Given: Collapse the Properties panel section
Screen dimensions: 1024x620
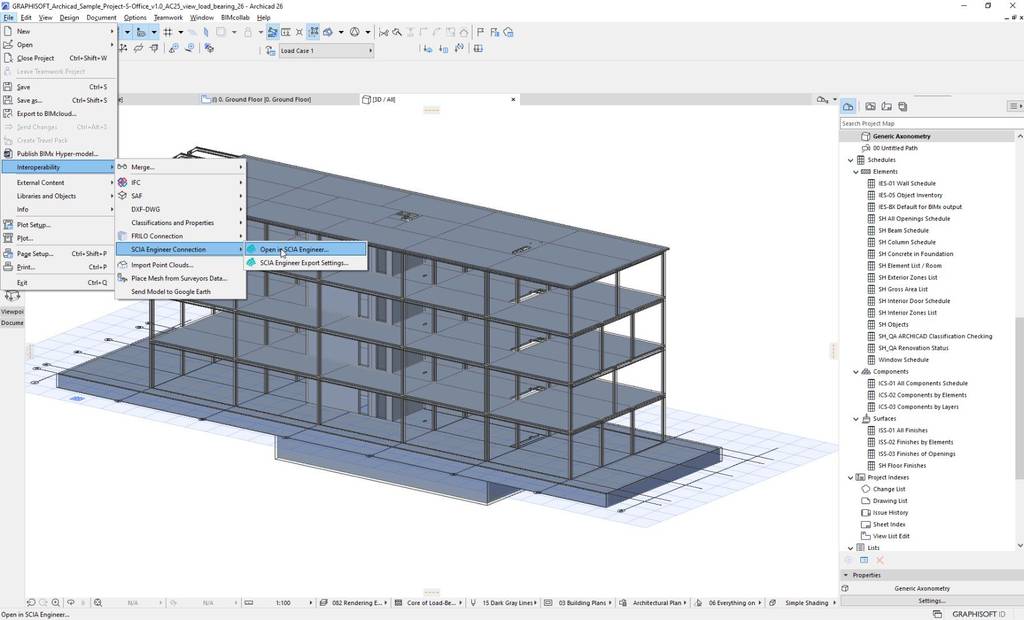Looking at the screenshot, I should (846, 575).
